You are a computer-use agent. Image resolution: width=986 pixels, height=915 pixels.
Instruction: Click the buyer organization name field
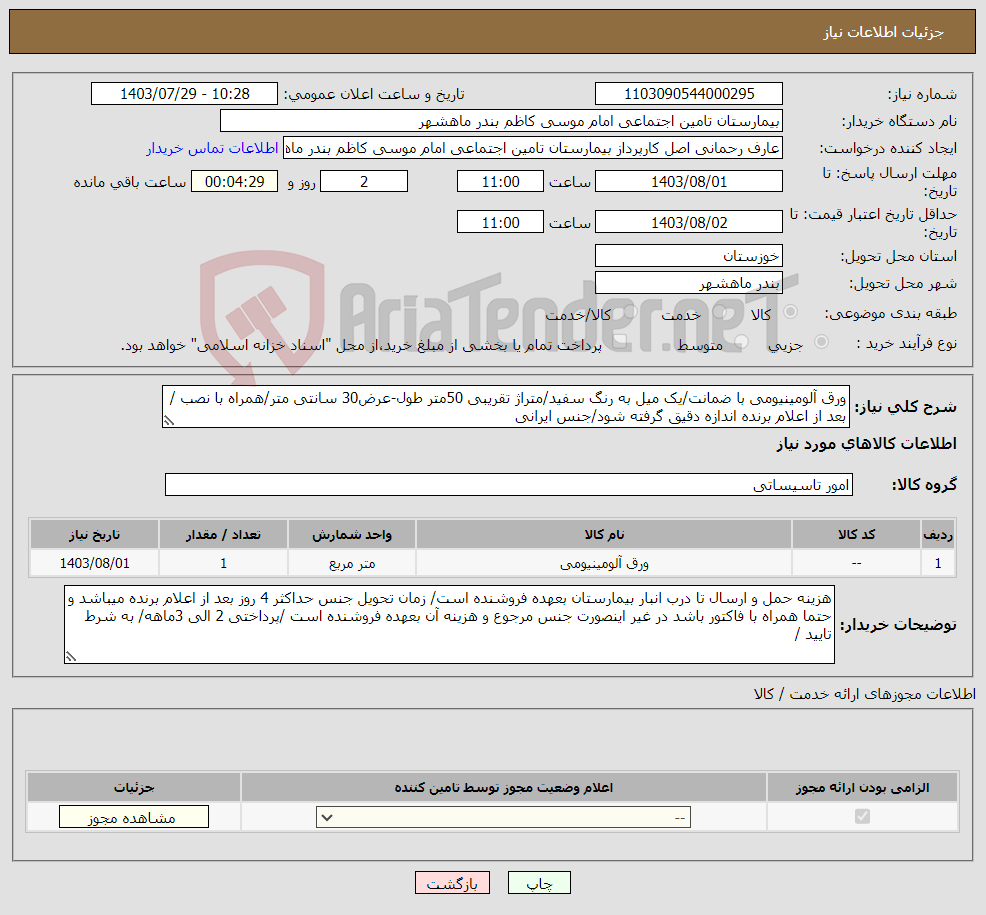501,121
